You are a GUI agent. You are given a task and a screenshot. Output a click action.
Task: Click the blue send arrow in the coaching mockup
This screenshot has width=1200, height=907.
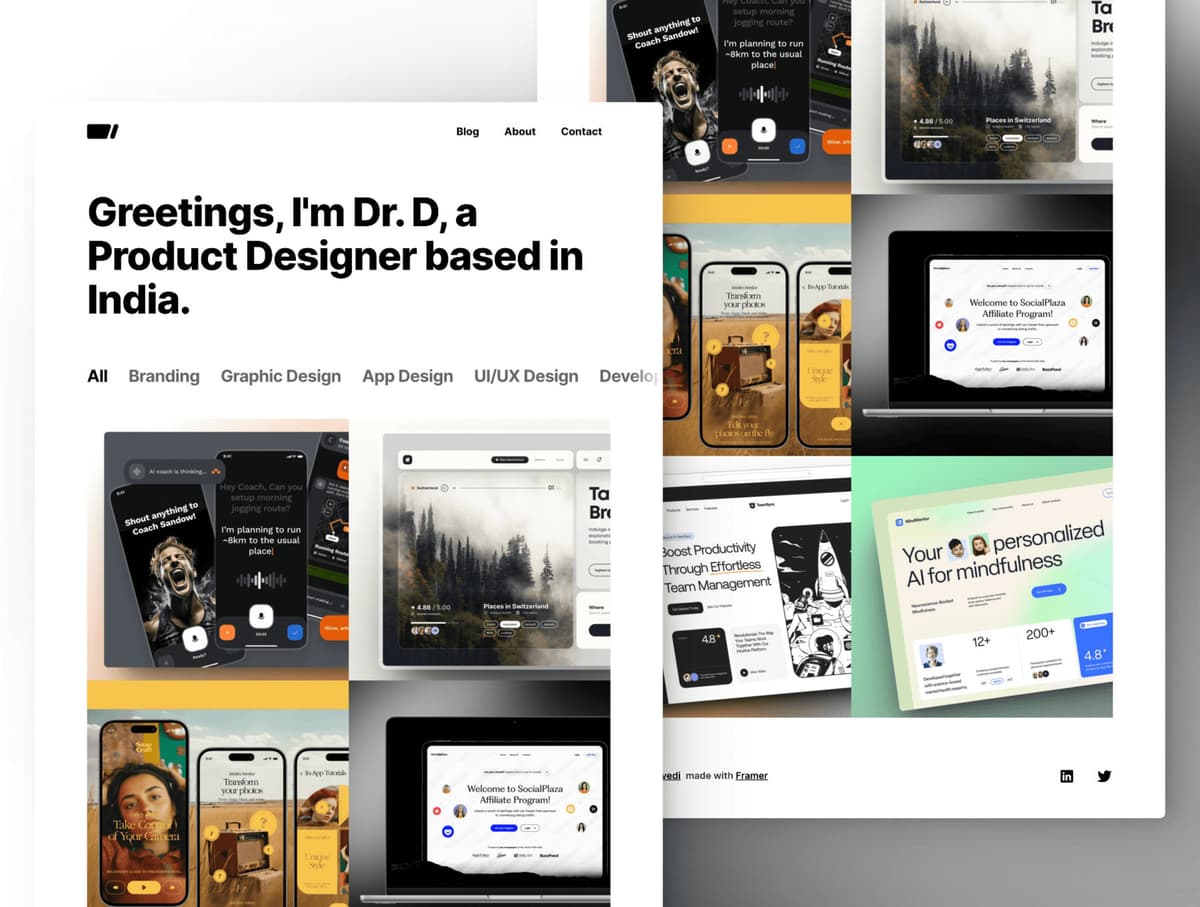point(294,632)
